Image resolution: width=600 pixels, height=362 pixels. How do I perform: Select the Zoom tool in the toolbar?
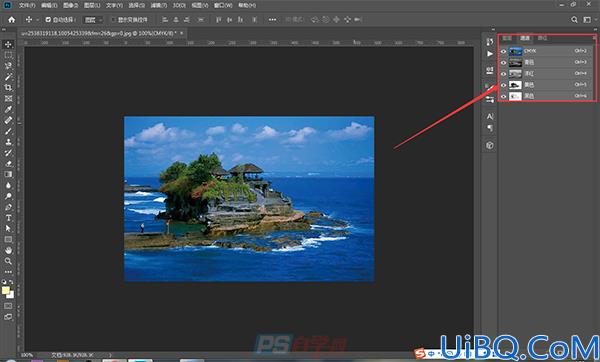click(8, 261)
